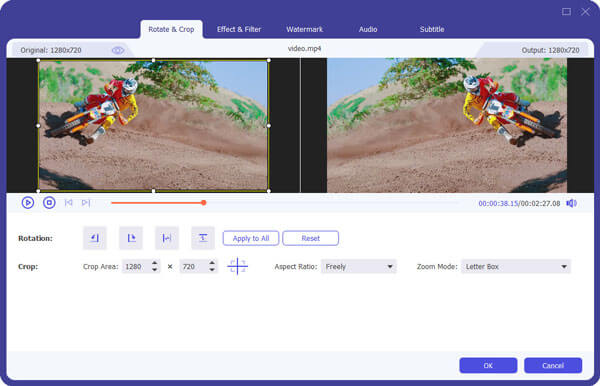The width and height of the screenshot is (600, 386).
Task: Click the Apply to All button
Action: 251,238
